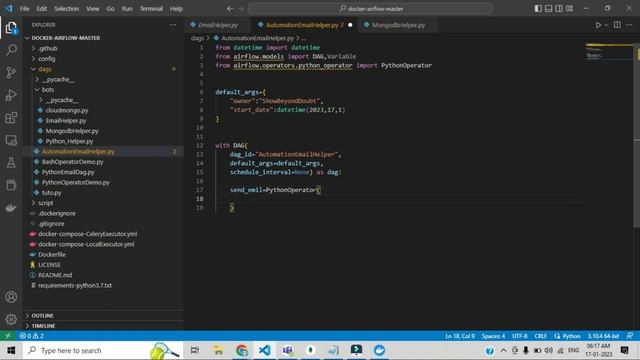Open the Manage gear icon

(x=11, y=319)
